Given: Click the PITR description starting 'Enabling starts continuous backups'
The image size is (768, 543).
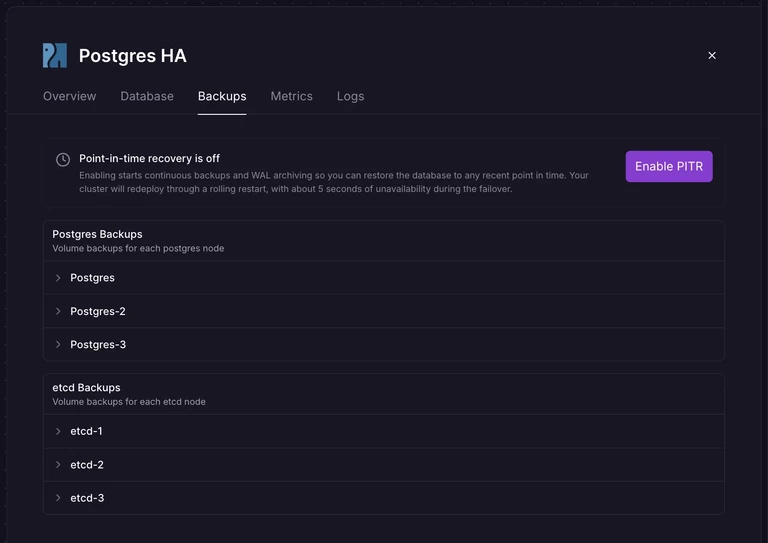Looking at the screenshot, I should click(334, 182).
